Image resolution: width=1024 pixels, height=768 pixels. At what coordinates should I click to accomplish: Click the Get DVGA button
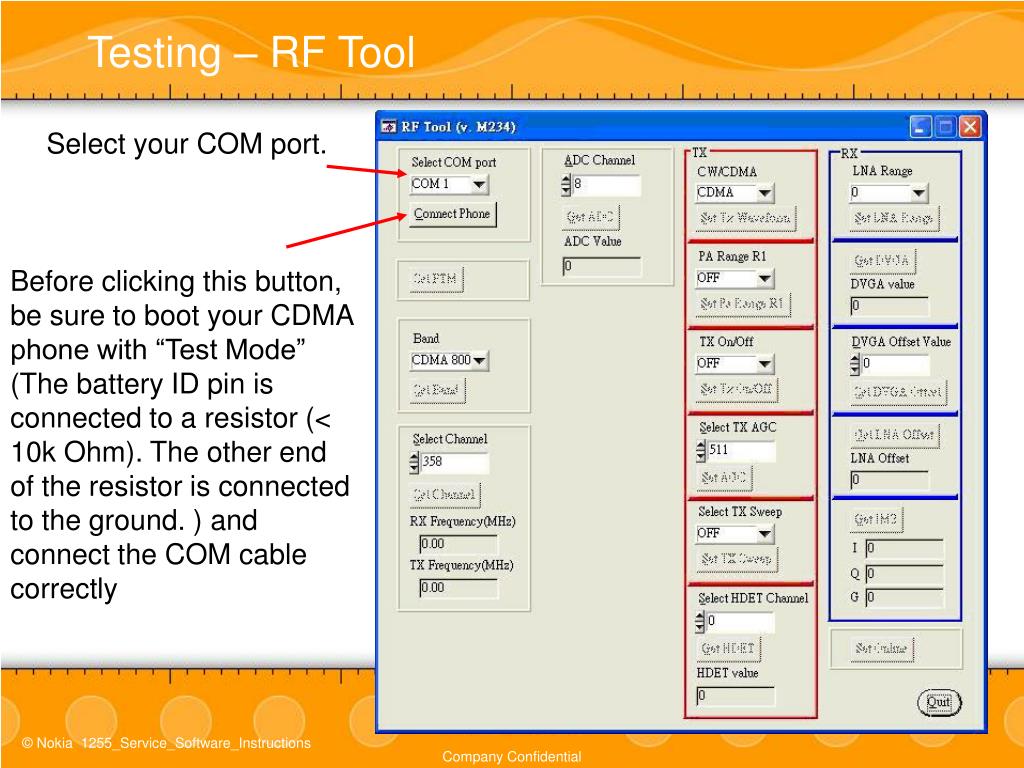click(x=882, y=261)
